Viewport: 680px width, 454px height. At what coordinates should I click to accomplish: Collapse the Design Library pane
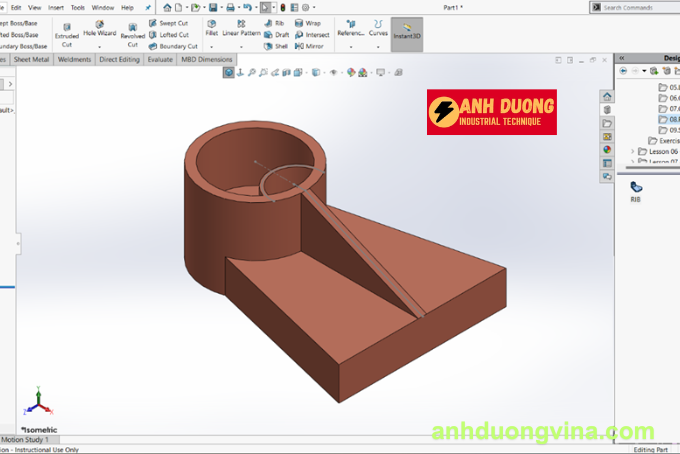coord(623,58)
